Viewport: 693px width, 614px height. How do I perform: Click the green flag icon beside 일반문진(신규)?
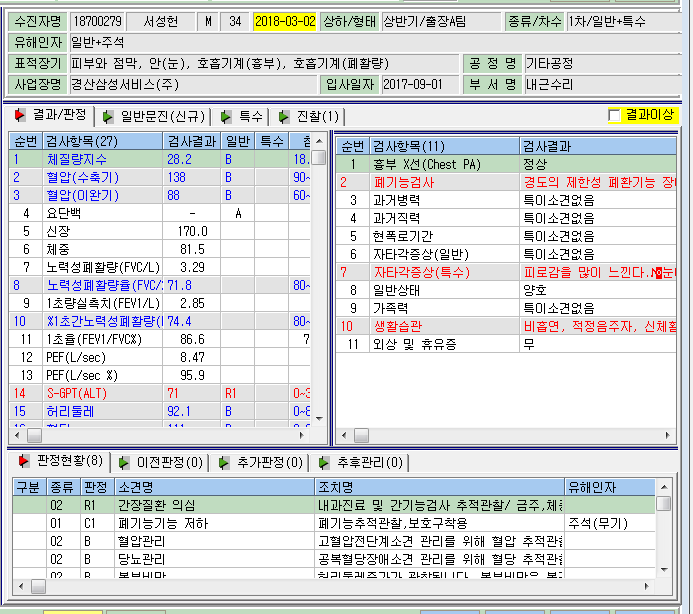tap(107, 117)
